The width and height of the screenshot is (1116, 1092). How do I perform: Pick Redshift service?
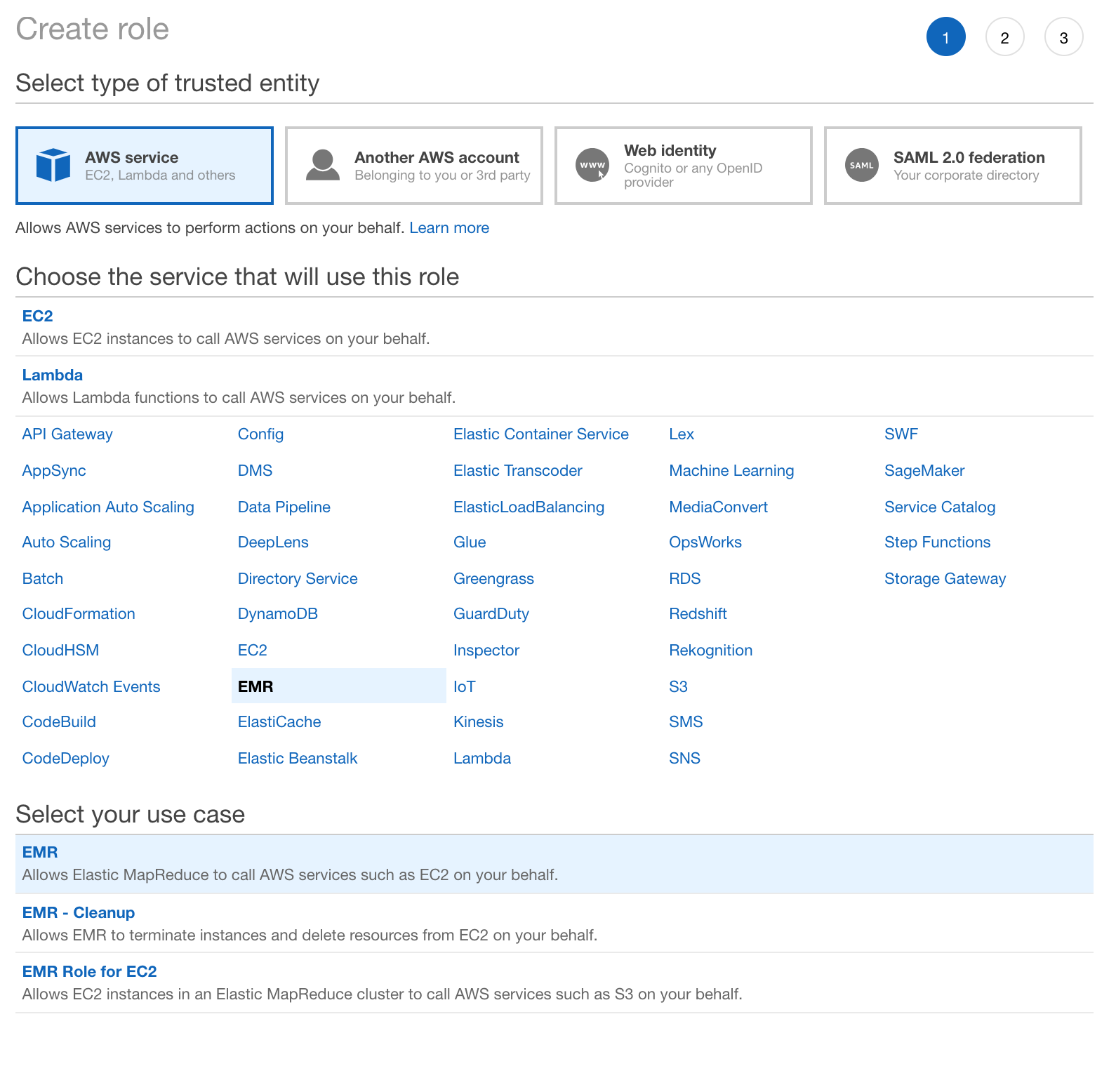pos(698,614)
